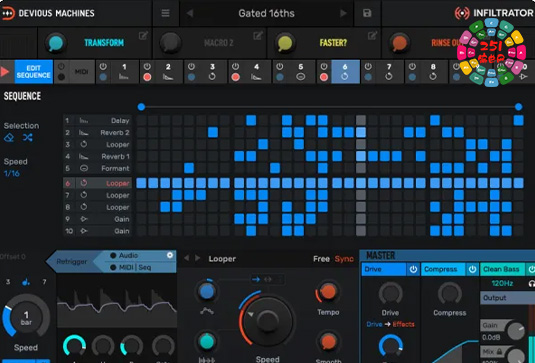535x363 pixels.
Task: Click the 0.0dB gain value field
Action: [x=490, y=337]
